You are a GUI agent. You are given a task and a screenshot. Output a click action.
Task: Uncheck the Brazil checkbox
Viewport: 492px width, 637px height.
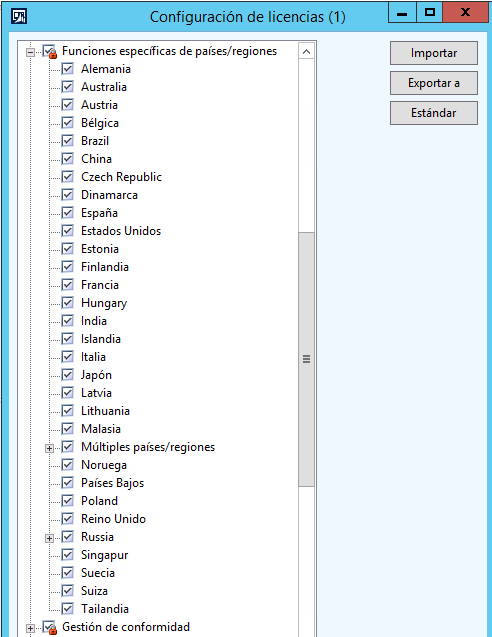[x=67, y=141]
